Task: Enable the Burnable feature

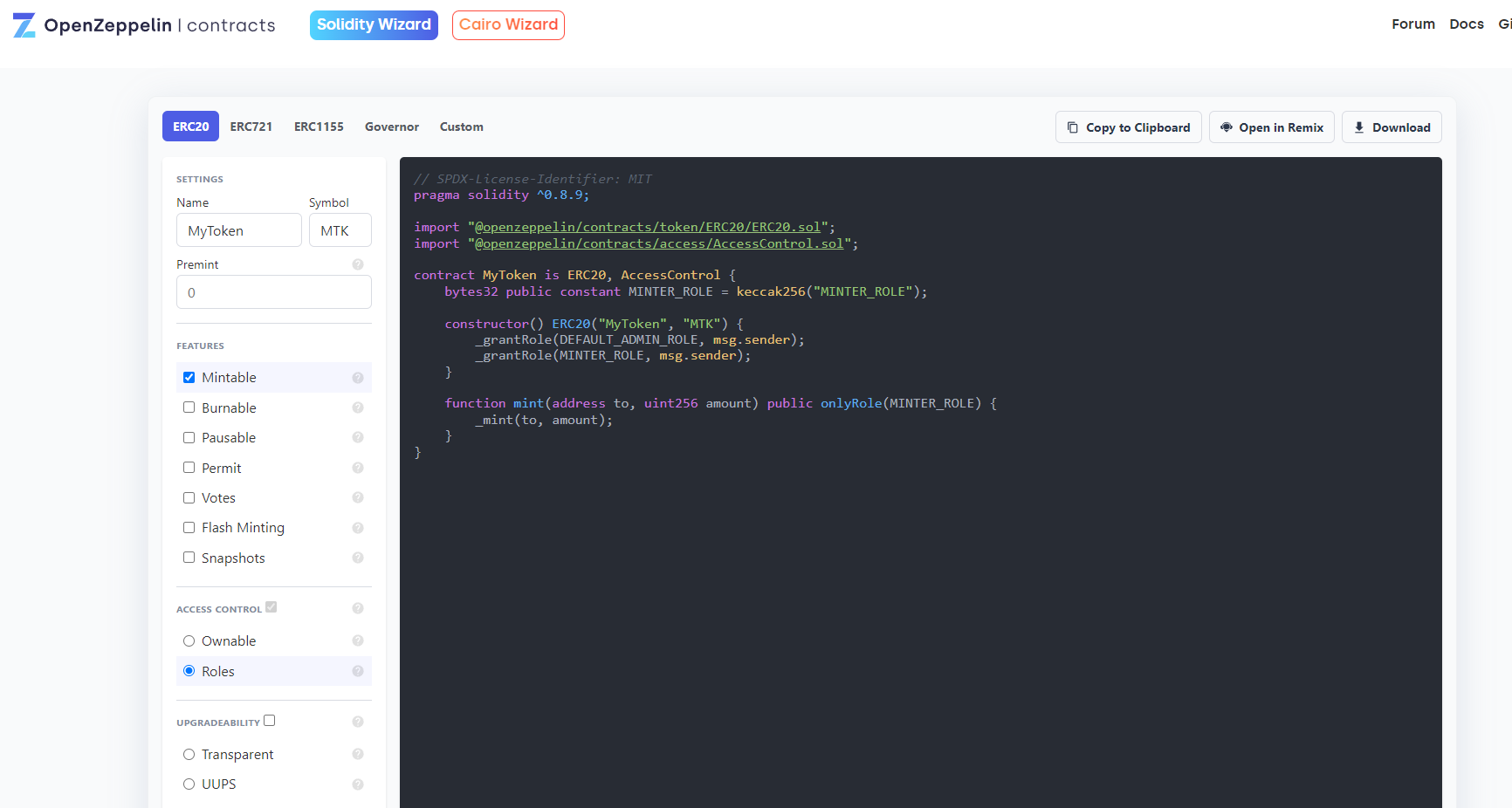Action: click(x=189, y=407)
